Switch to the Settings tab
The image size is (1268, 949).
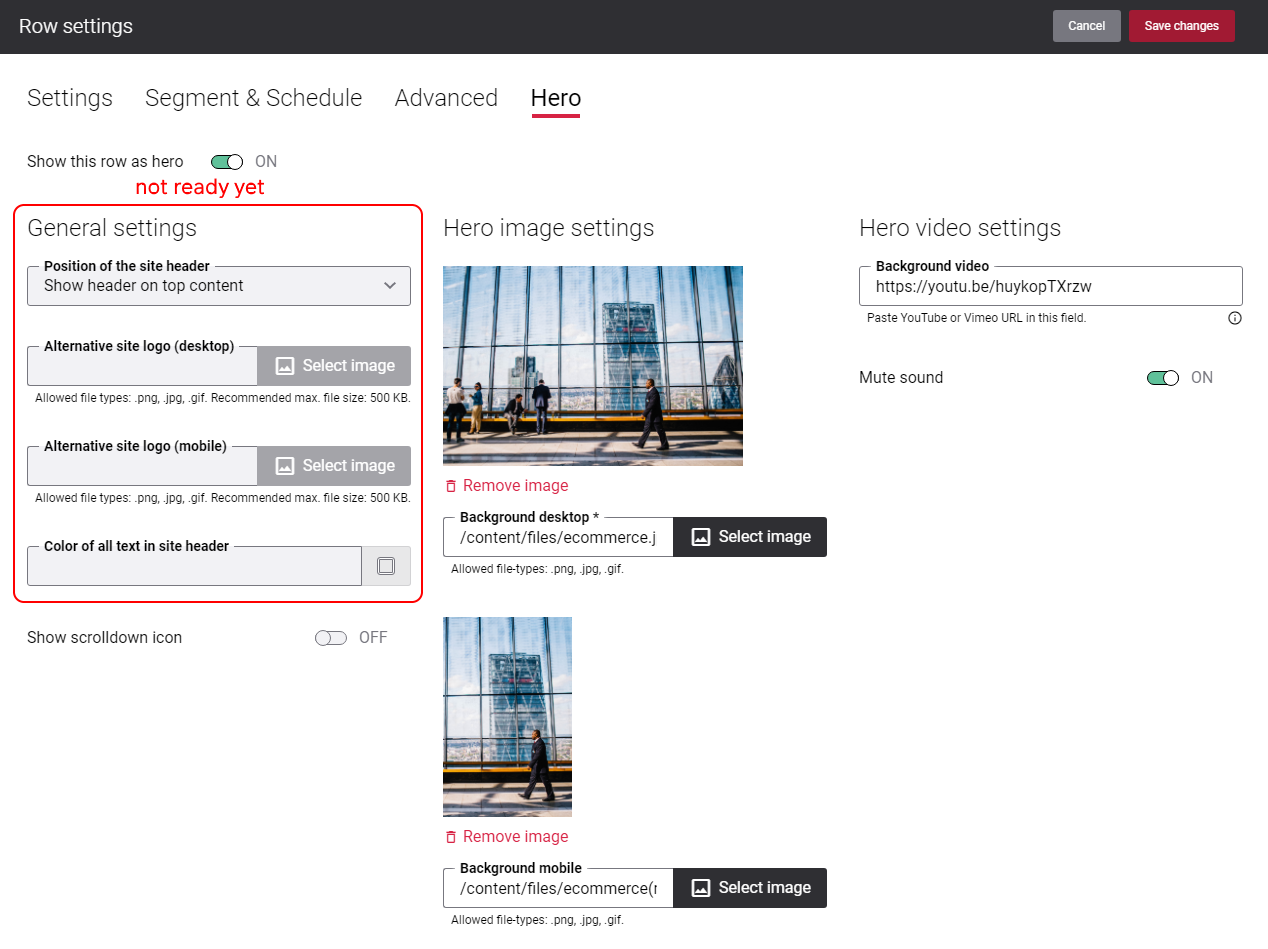[70, 98]
